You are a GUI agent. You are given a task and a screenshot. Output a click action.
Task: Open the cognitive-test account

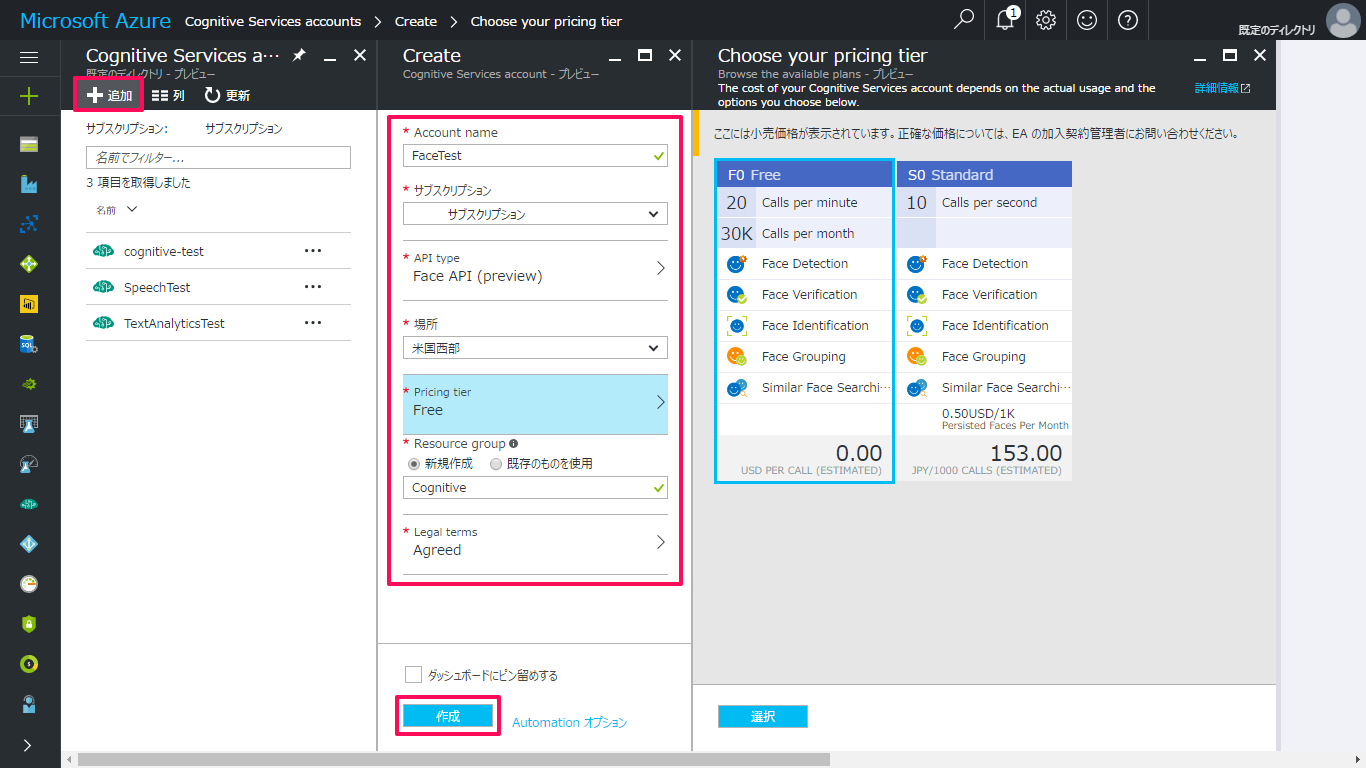[x=164, y=251]
